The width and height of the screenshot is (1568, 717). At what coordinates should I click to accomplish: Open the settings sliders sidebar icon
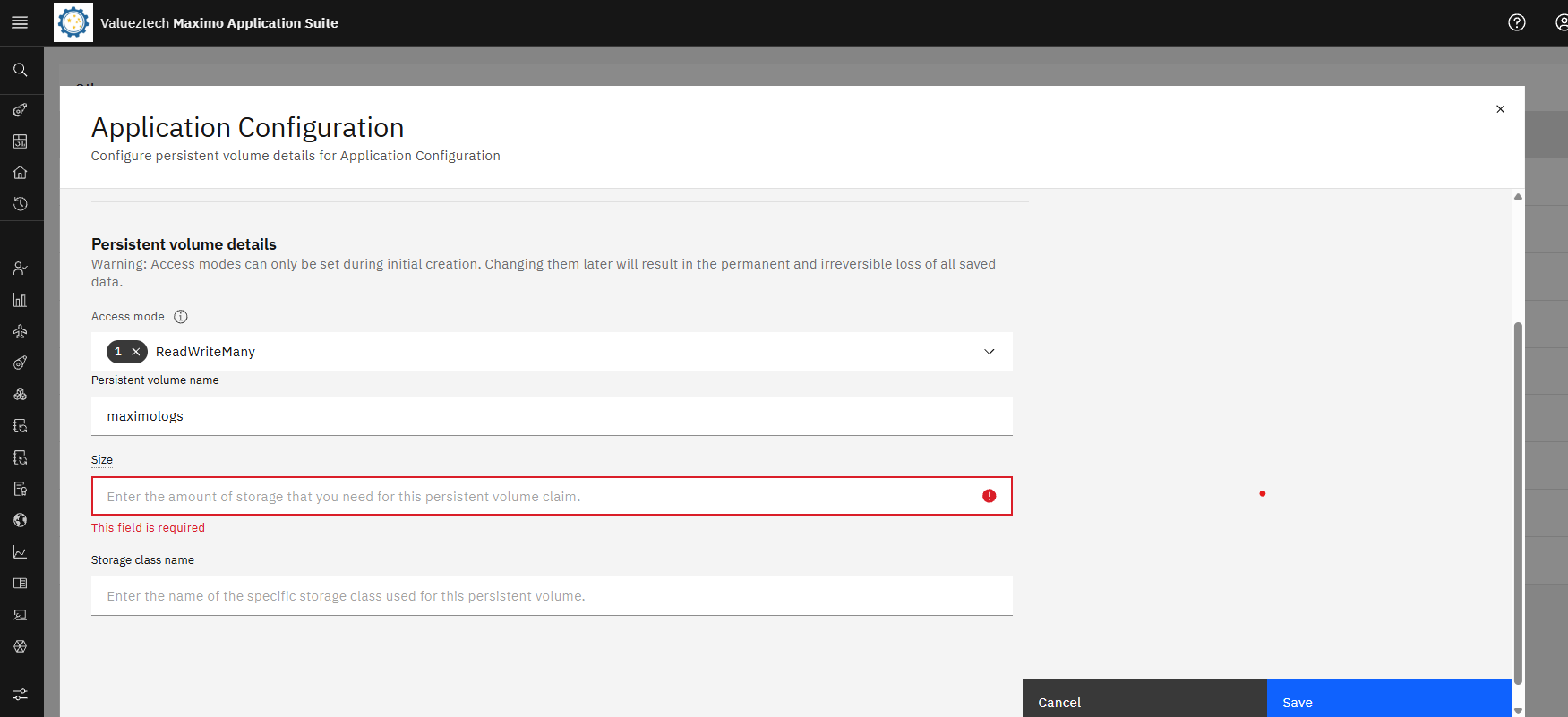click(20, 694)
